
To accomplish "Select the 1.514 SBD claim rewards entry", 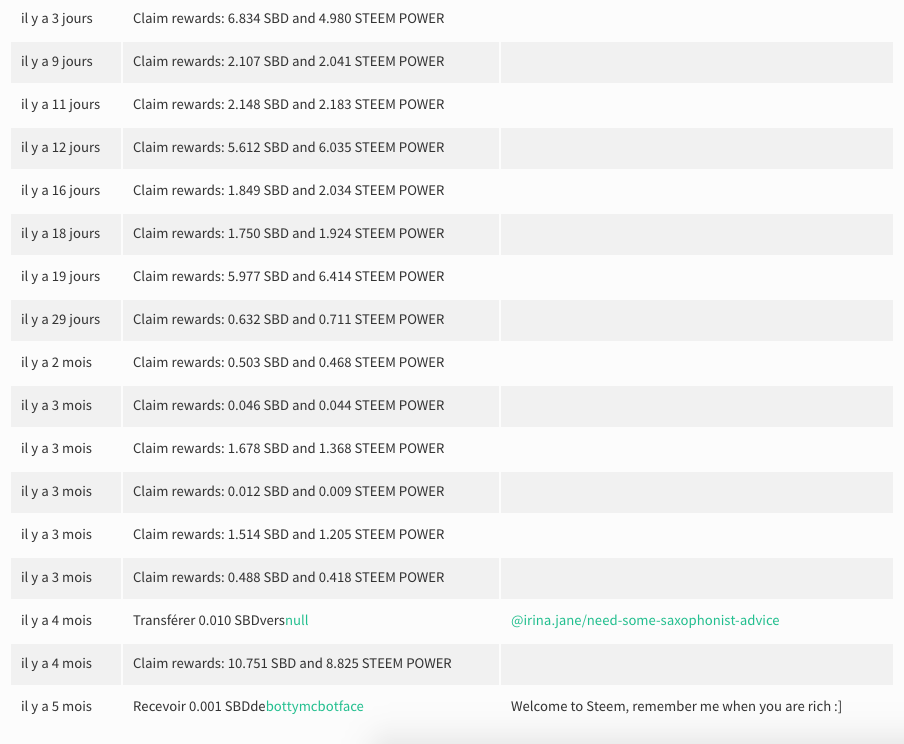I will tap(288, 534).
